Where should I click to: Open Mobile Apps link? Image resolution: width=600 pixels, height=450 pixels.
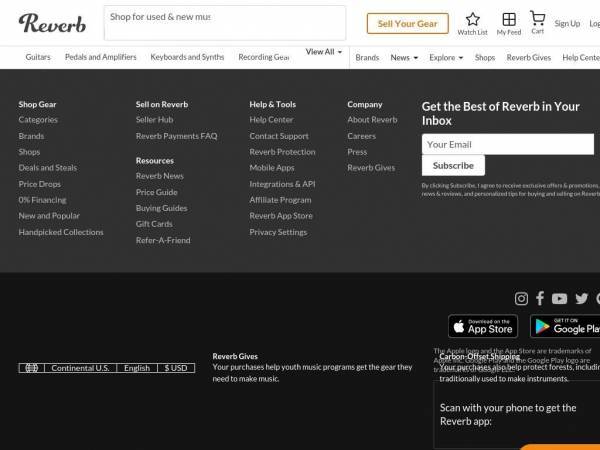pyautogui.click(x=272, y=168)
